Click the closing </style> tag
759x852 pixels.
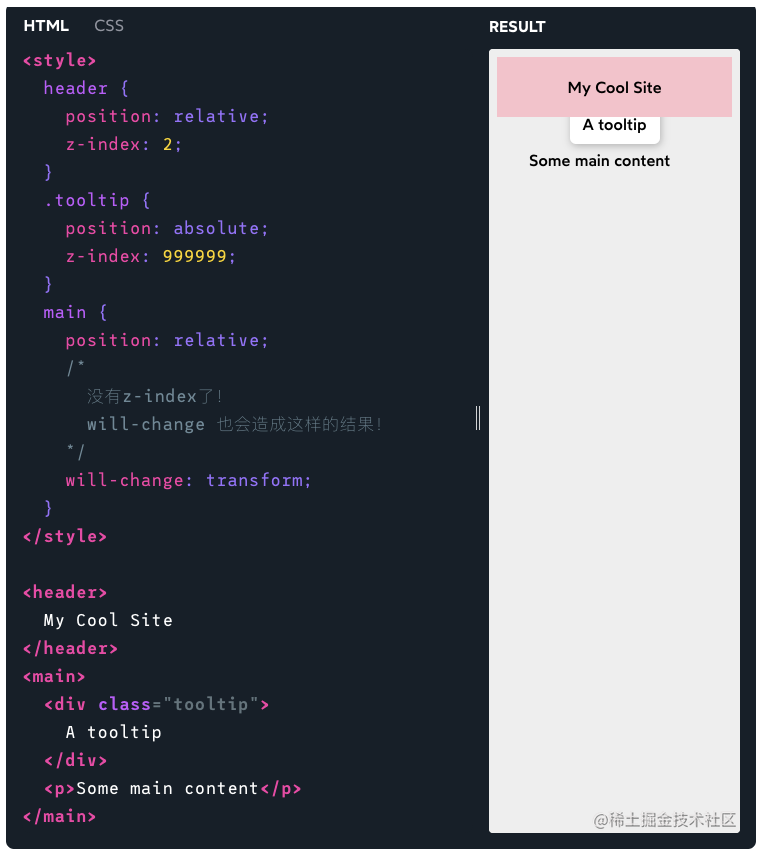[x=65, y=536]
